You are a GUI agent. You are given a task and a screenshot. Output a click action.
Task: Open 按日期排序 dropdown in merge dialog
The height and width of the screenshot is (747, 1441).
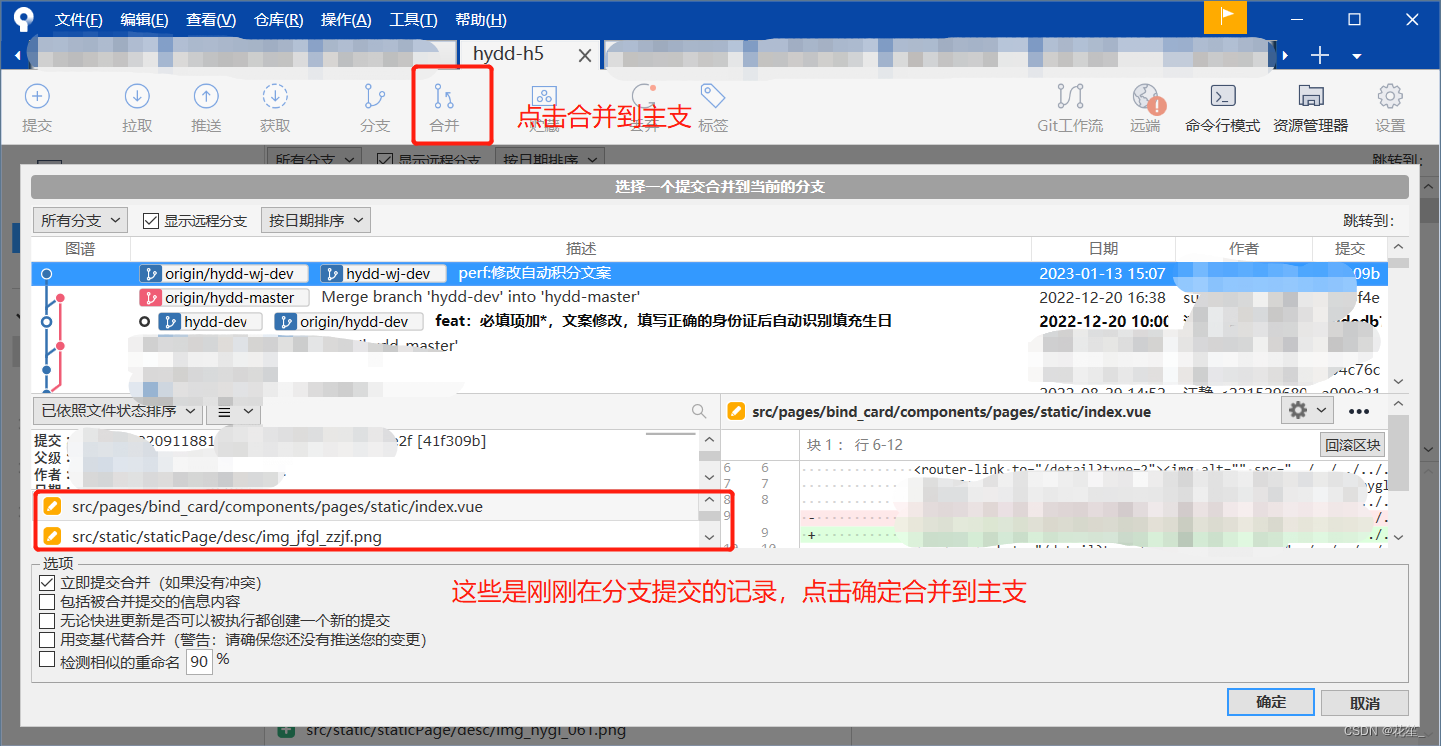pos(316,220)
